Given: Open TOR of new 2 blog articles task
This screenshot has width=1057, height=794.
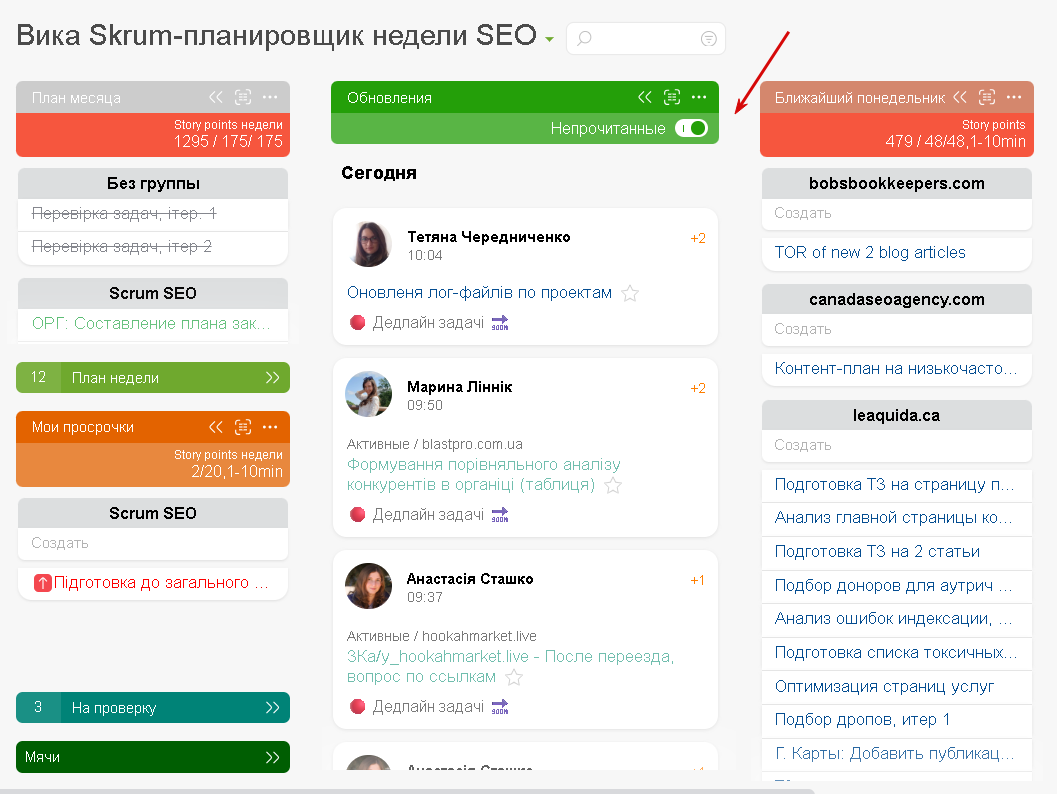Looking at the screenshot, I should point(870,253).
